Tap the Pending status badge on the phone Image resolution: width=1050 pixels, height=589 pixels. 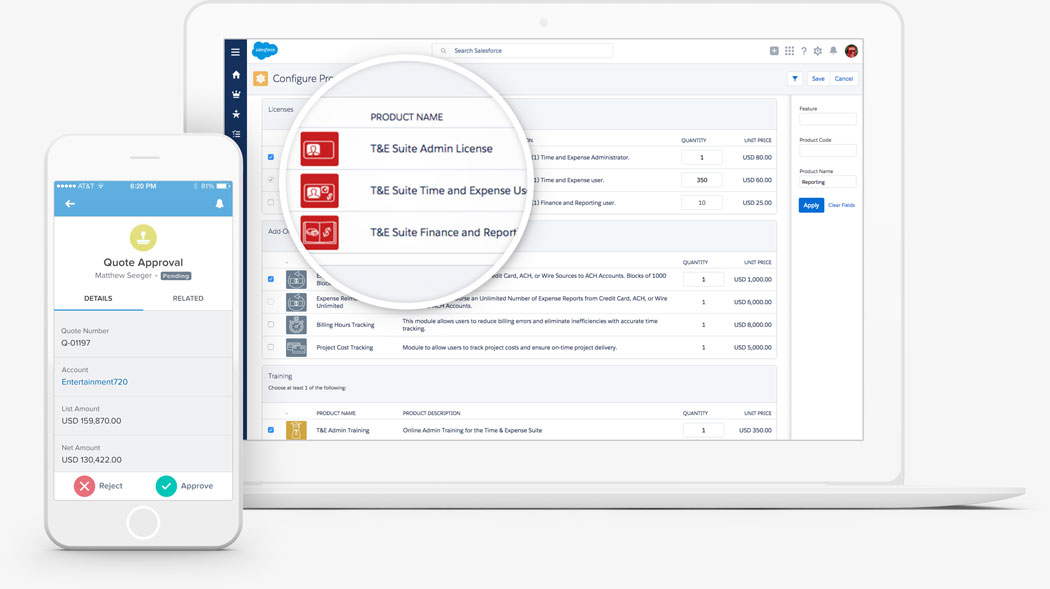tap(175, 276)
